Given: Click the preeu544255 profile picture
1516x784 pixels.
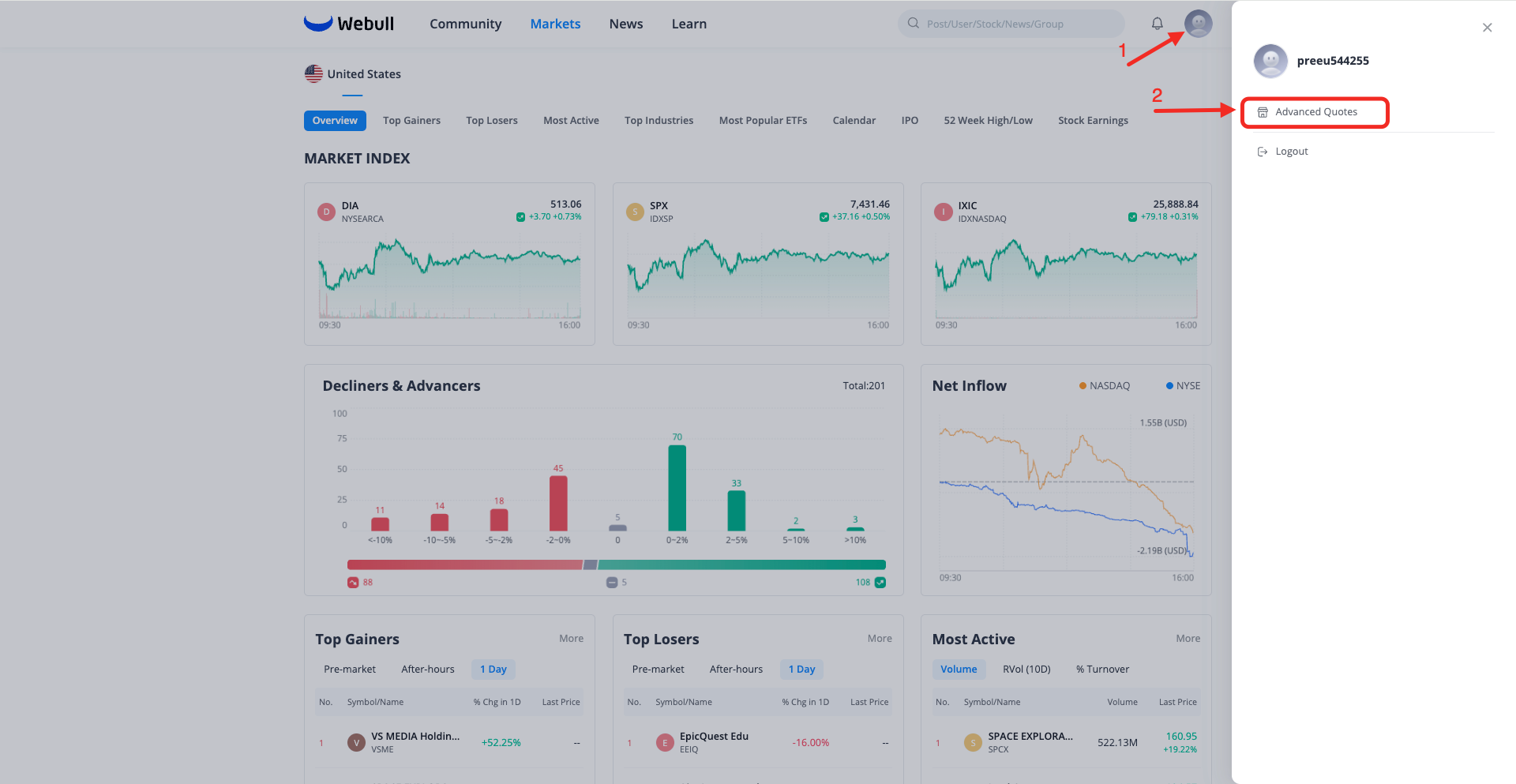Looking at the screenshot, I should tap(1270, 61).
